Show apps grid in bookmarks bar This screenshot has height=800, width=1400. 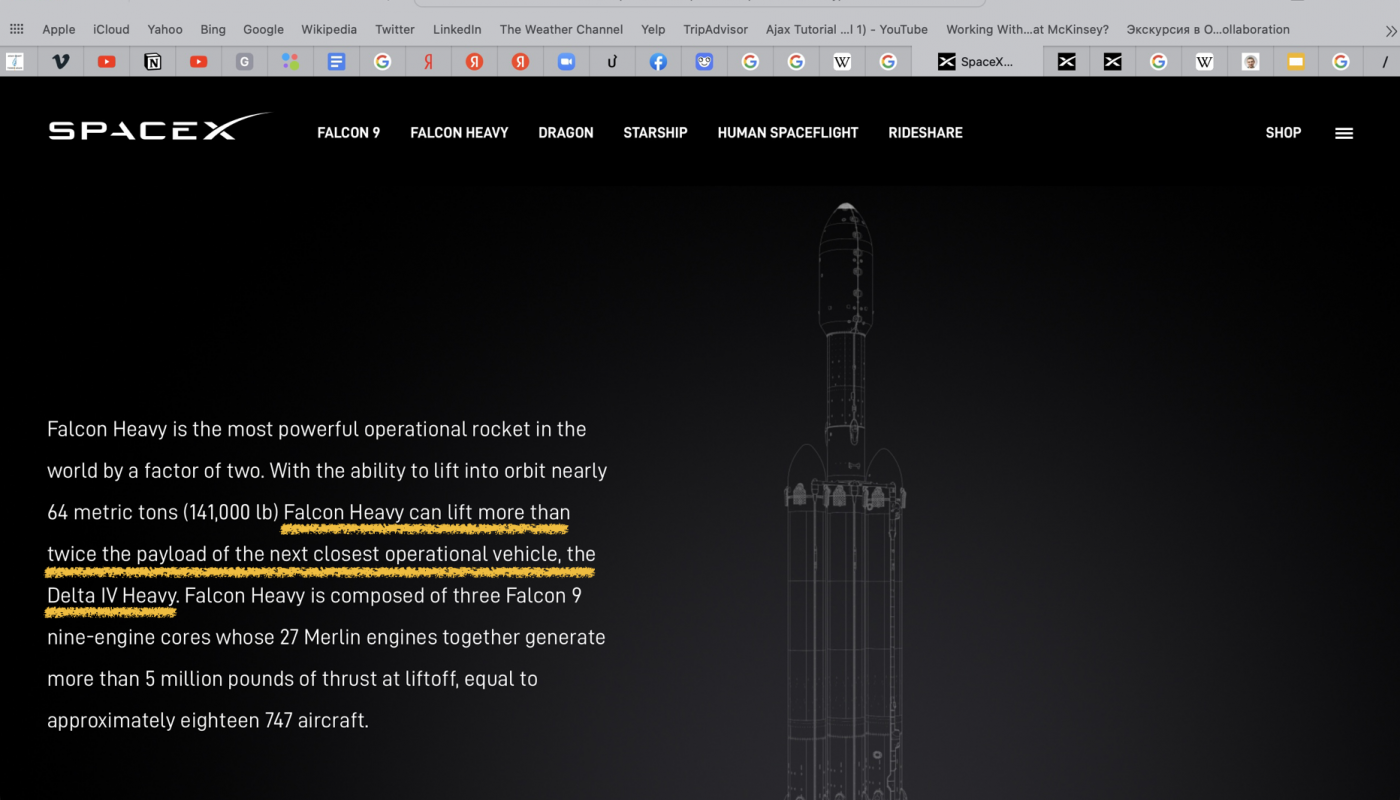click(17, 30)
